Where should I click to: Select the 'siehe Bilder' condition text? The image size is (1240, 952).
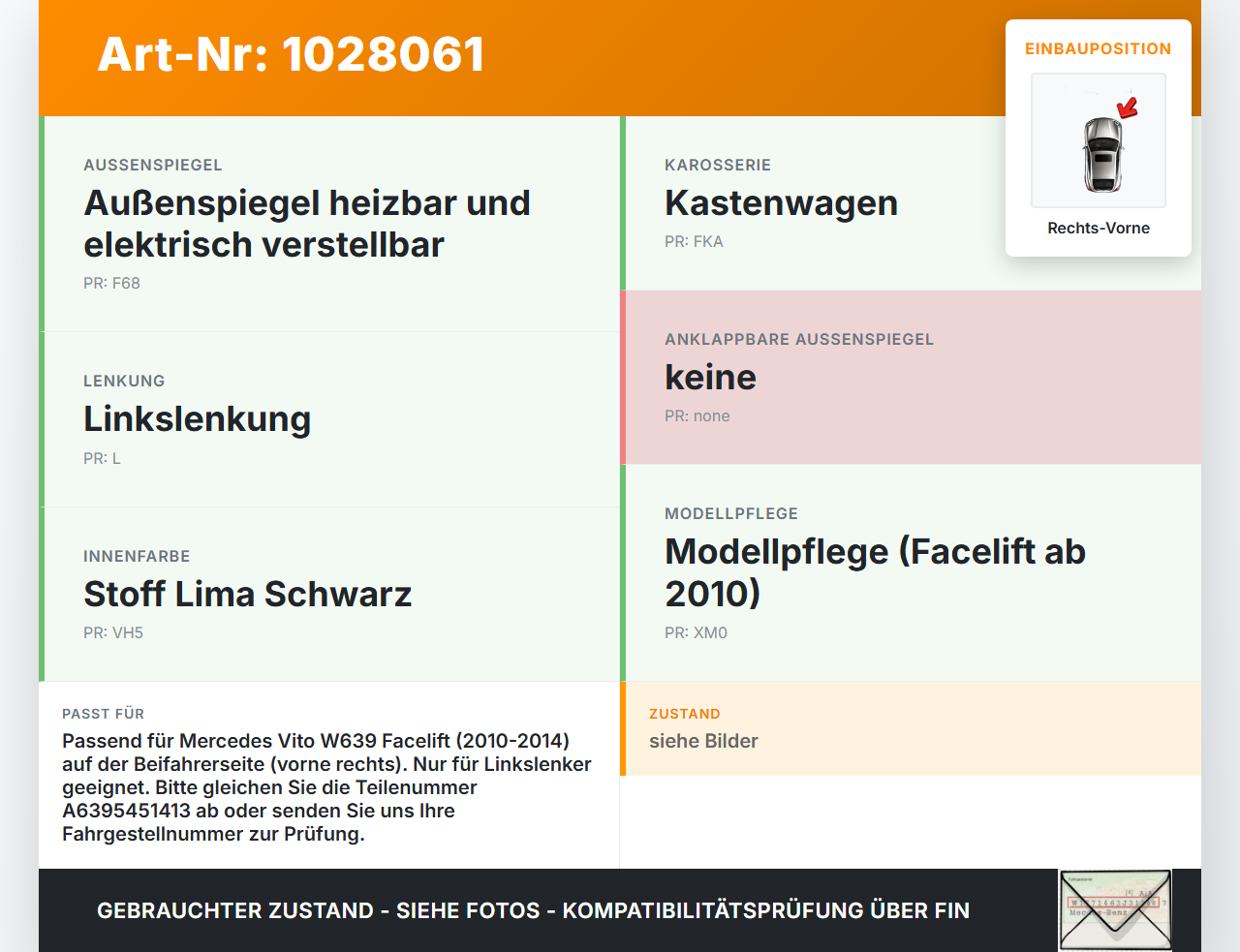pyautogui.click(x=703, y=741)
